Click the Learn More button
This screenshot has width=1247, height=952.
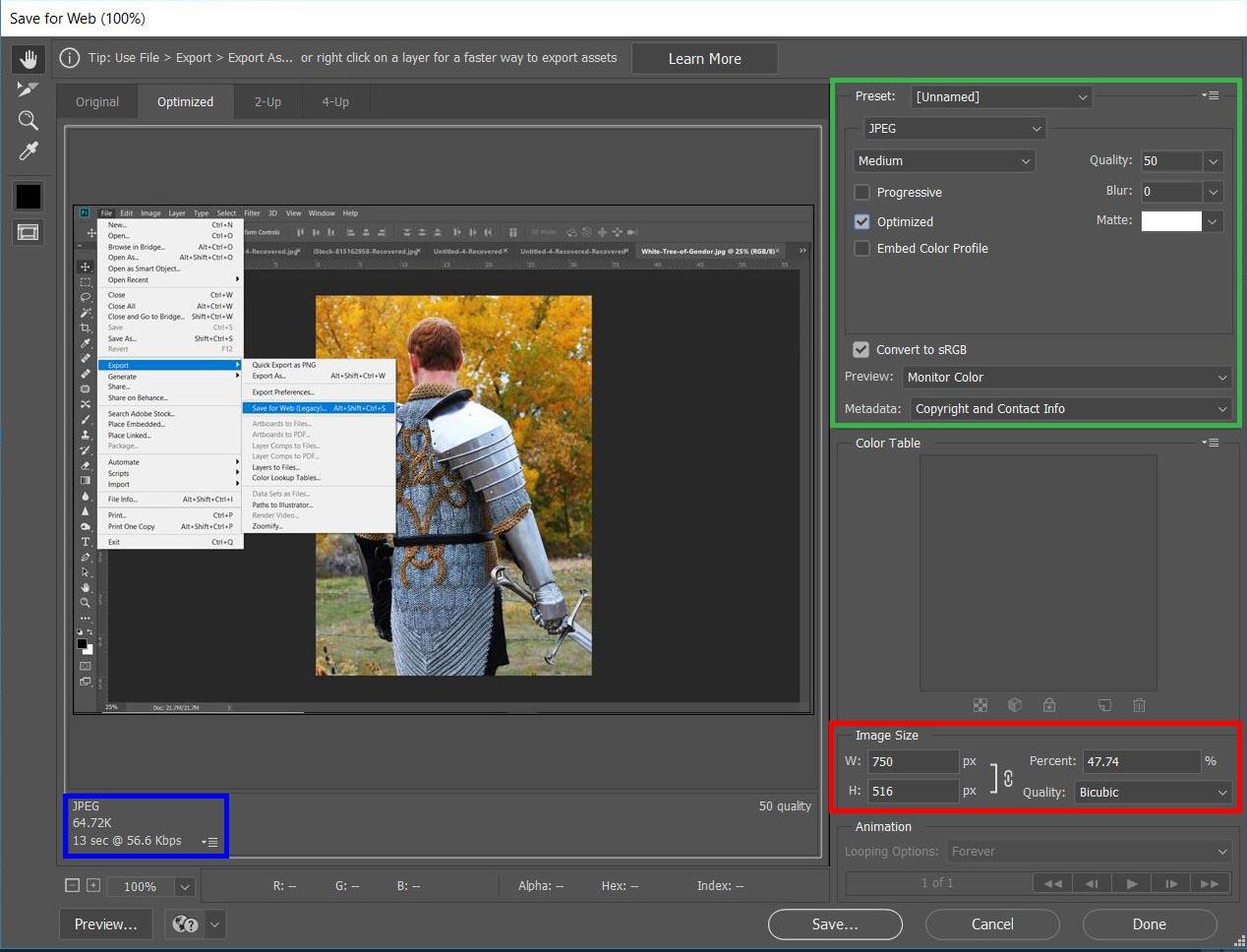[704, 59]
